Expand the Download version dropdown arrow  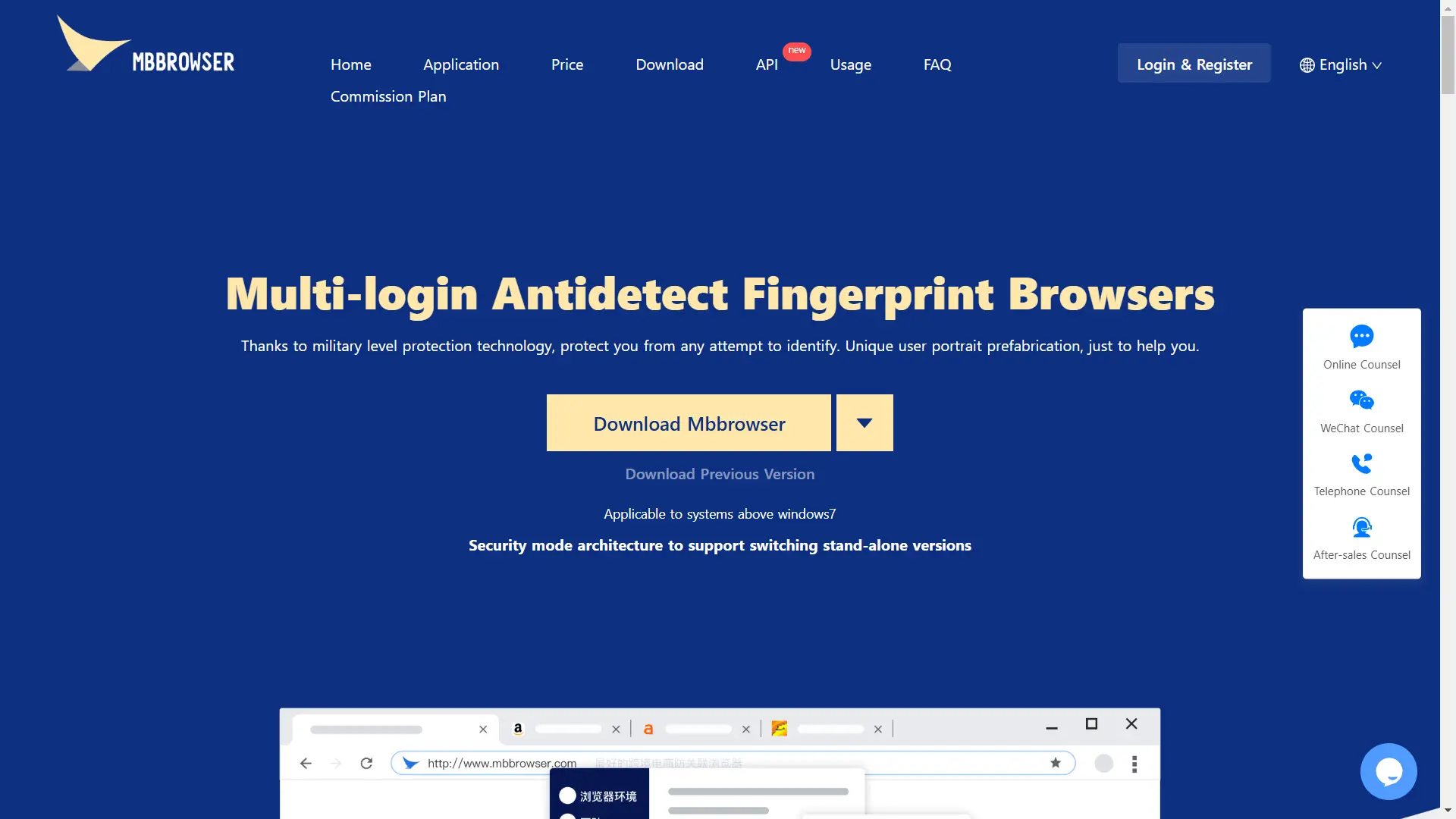[864, 422]
